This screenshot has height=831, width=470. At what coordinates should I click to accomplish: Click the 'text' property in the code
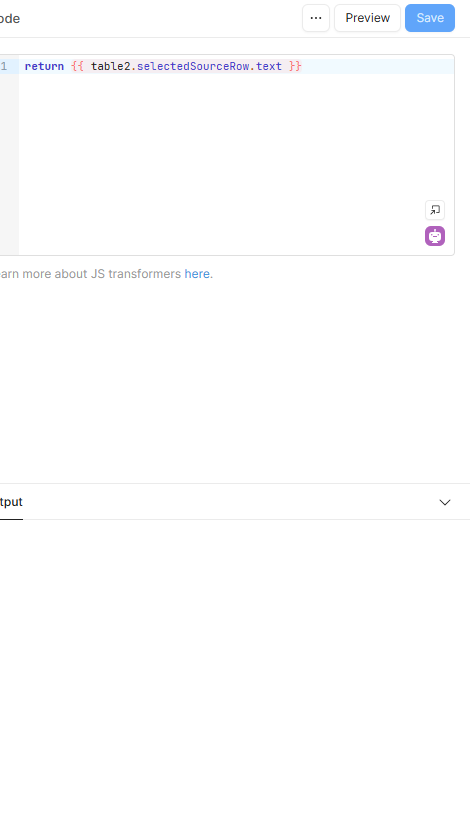269,66
